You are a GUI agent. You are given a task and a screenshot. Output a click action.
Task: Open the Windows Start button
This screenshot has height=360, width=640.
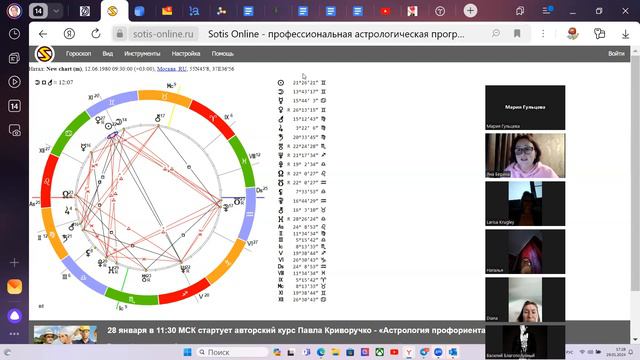(187, 352)
